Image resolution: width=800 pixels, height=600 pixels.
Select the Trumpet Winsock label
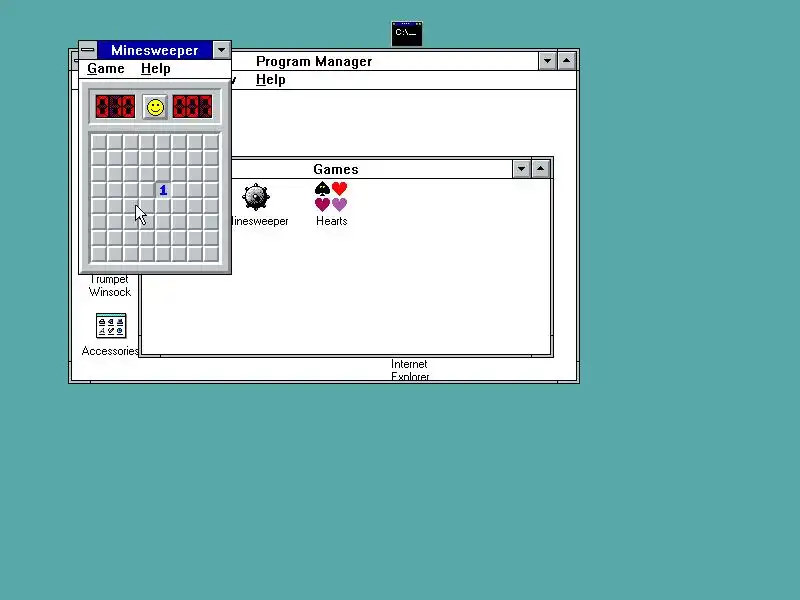pos(110,286)
